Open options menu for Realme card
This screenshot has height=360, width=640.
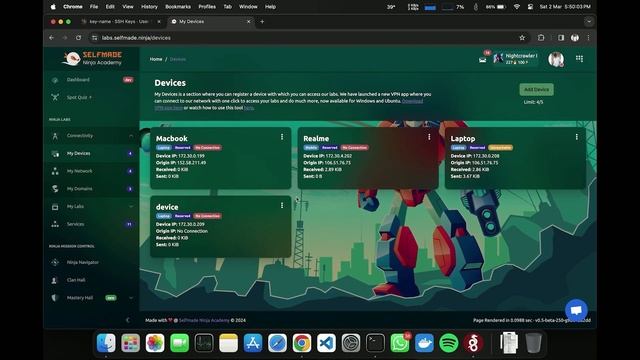[x=429, y=137]
